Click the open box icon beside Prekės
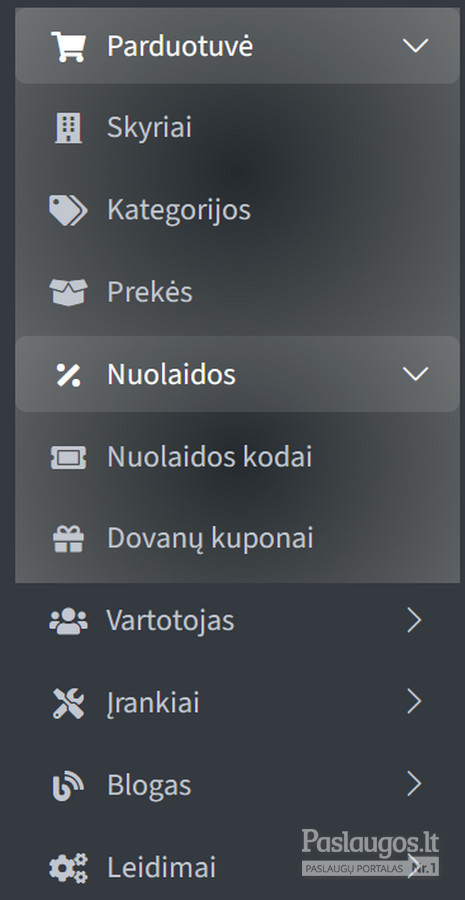The height and width of the screenshot is (900, 465). (68, 292)
